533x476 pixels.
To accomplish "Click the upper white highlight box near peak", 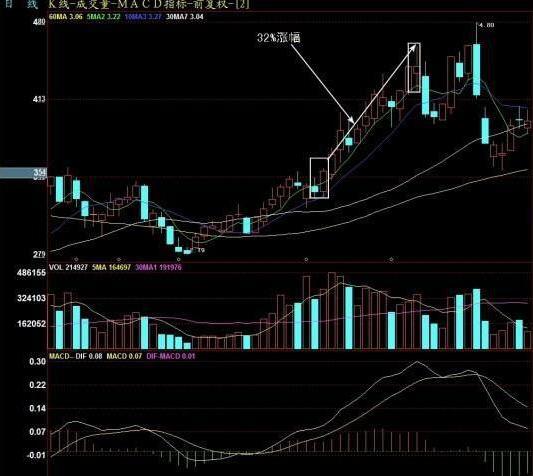I will [x=414, y=68].
